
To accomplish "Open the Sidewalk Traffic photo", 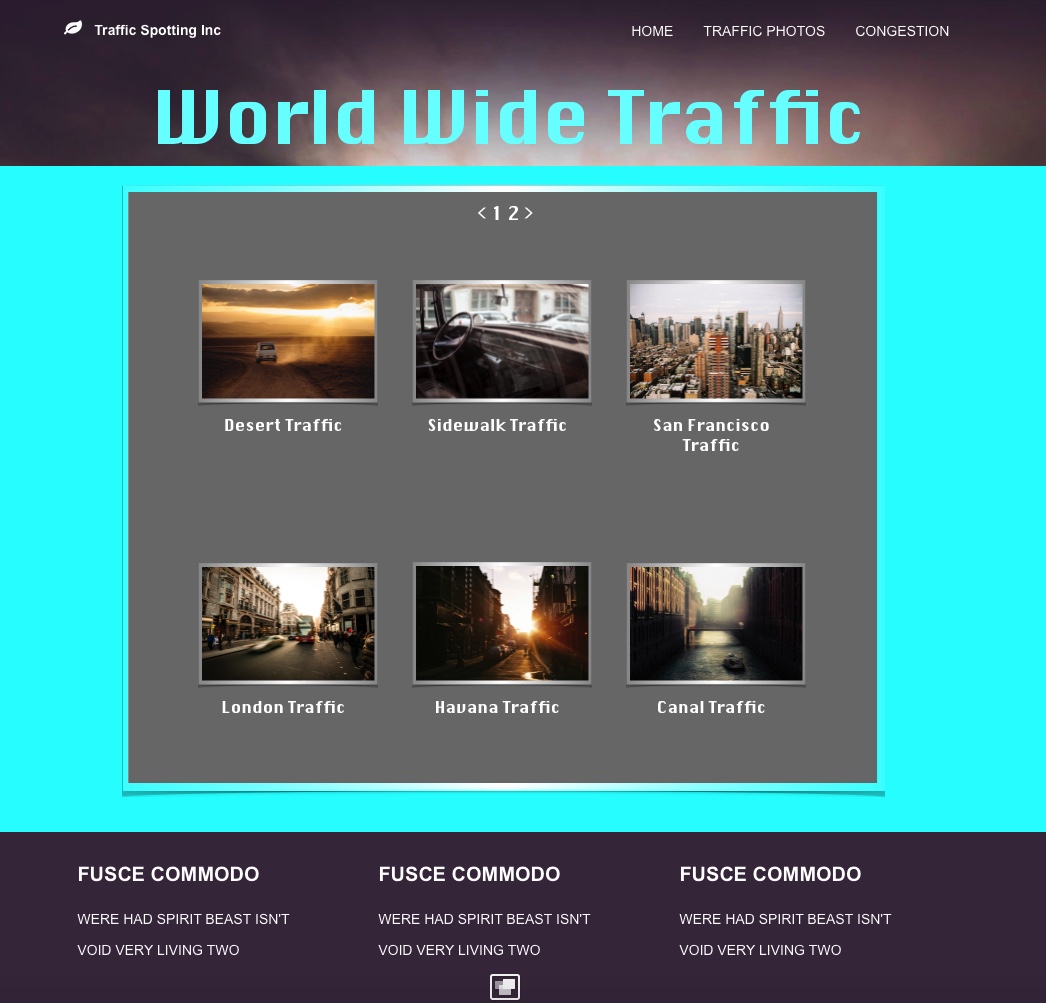I will point(502,341).
